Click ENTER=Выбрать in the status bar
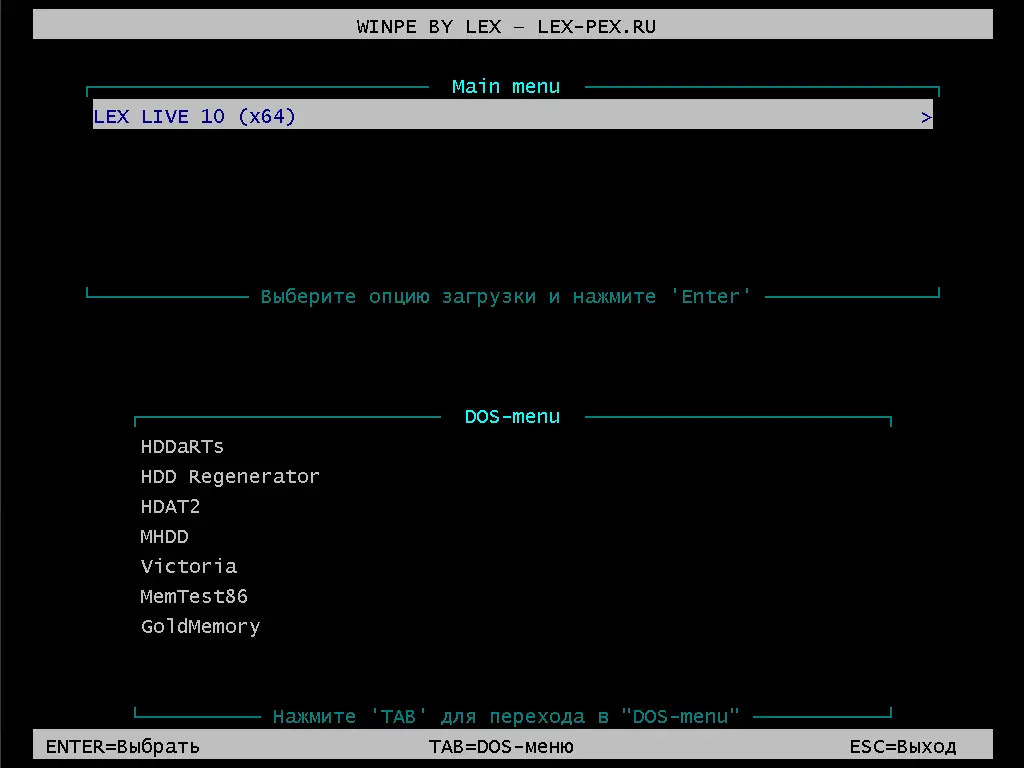The height and width of the screenshot is (768, 1024). click(119, 746)
